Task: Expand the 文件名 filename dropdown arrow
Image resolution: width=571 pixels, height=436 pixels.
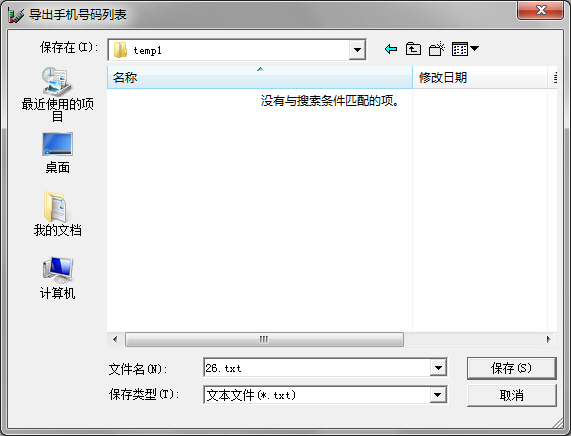Action: point(438,368)
